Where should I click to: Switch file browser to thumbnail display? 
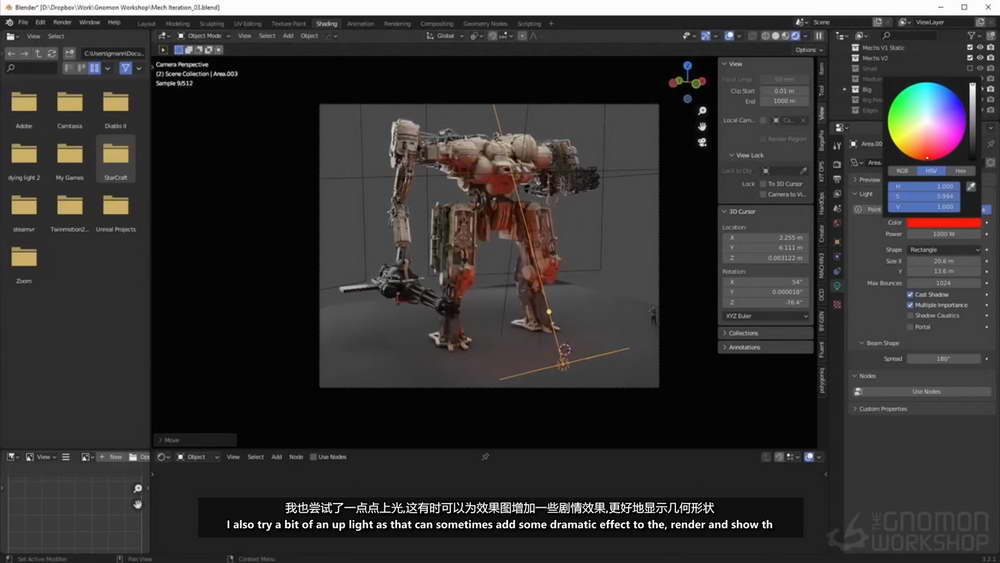pos(94,68)
